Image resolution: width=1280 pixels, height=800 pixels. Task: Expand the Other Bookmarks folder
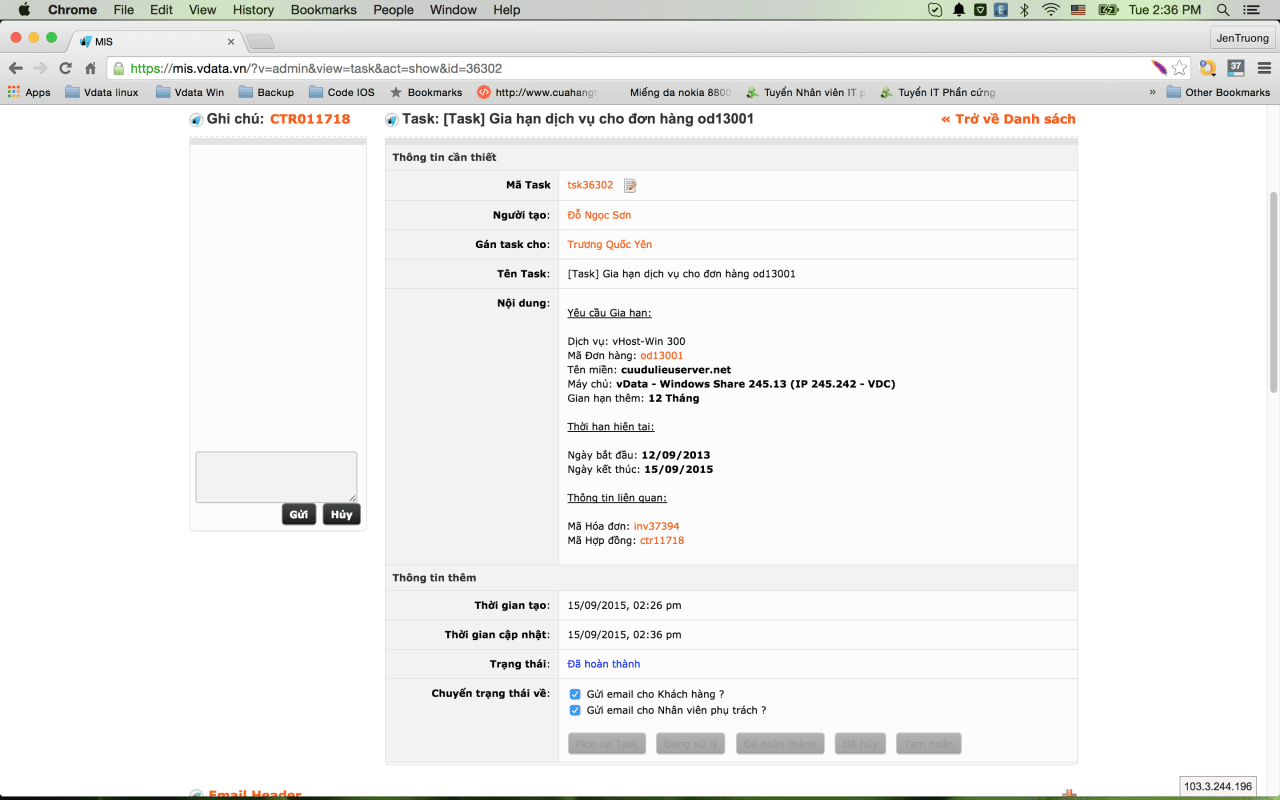tap(1217, 92)
